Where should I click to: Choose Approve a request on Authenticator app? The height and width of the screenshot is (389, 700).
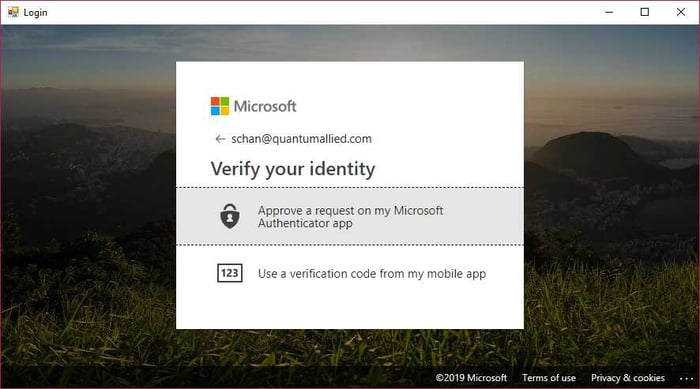pyautogui.click(x=350, y=216)
